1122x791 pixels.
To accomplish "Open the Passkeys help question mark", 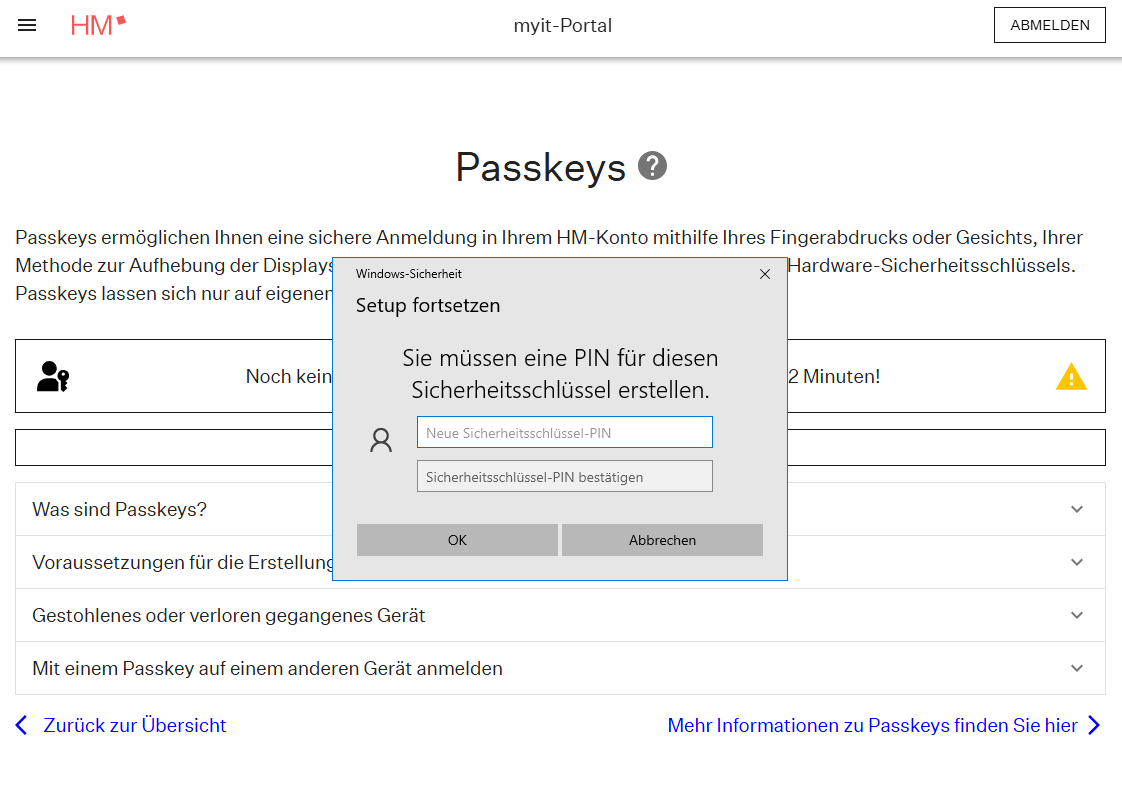I will 652,166.
